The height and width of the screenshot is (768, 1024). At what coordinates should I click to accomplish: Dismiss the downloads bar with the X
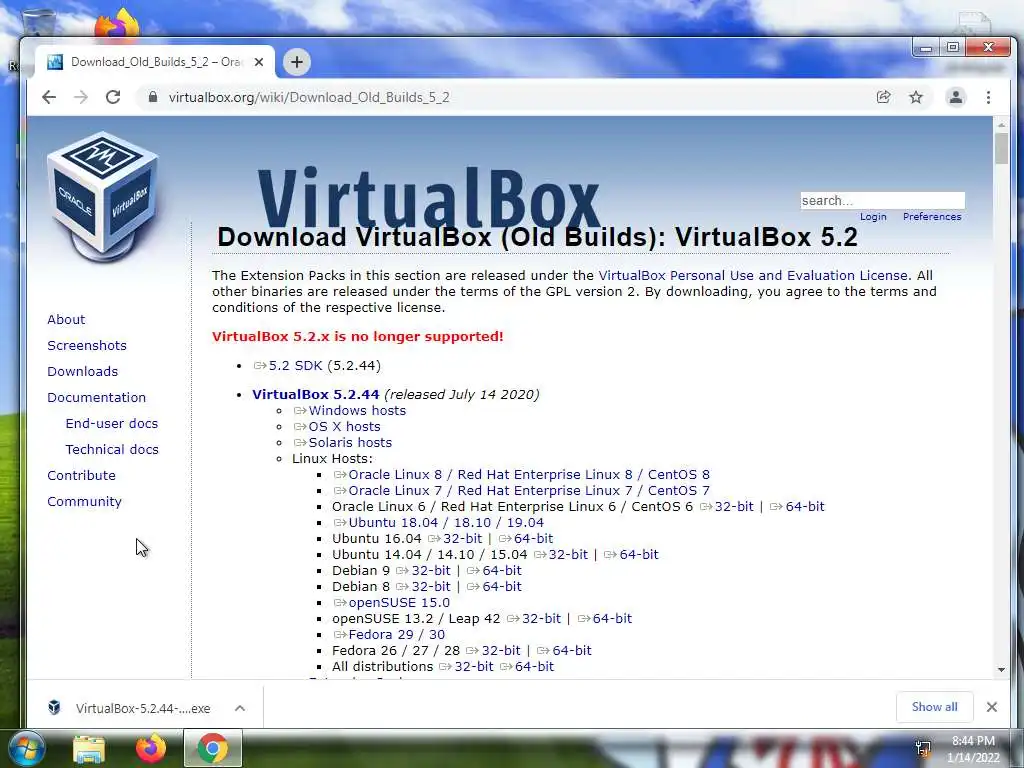(991, 707)
